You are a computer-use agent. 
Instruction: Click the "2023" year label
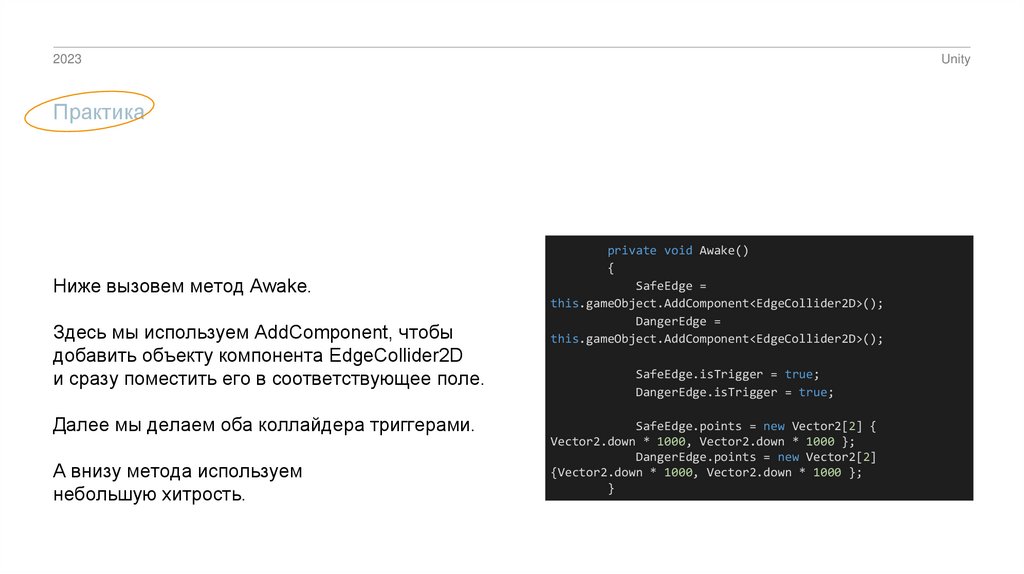pyautogui.click(x=67, y=60)
